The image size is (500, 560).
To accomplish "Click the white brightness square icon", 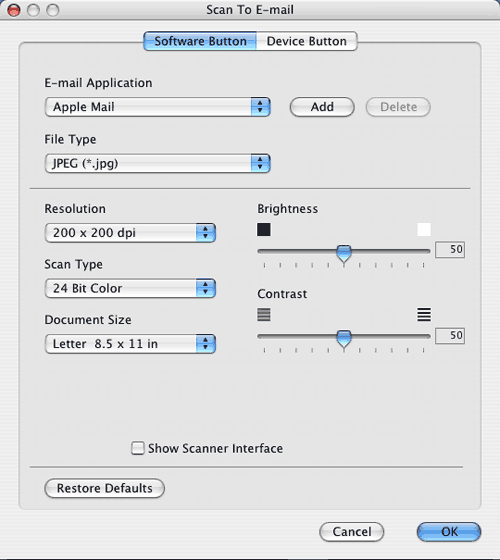I will click(424, 230).
